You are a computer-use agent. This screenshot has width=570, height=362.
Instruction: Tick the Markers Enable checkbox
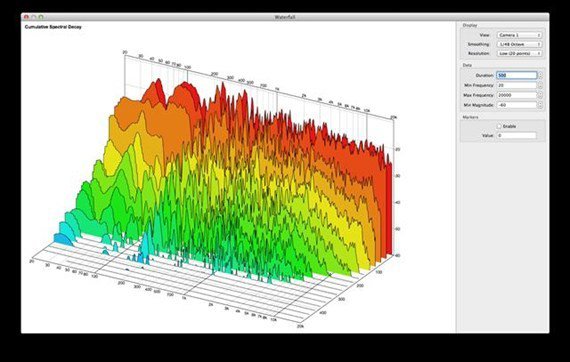point(499,126)
